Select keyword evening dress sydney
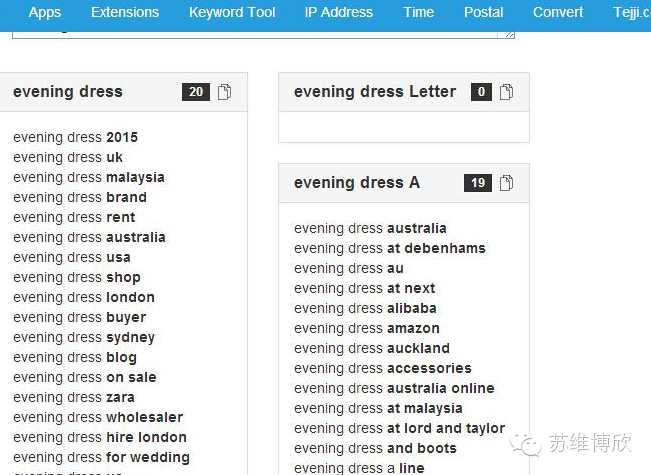 pos(84,337)
